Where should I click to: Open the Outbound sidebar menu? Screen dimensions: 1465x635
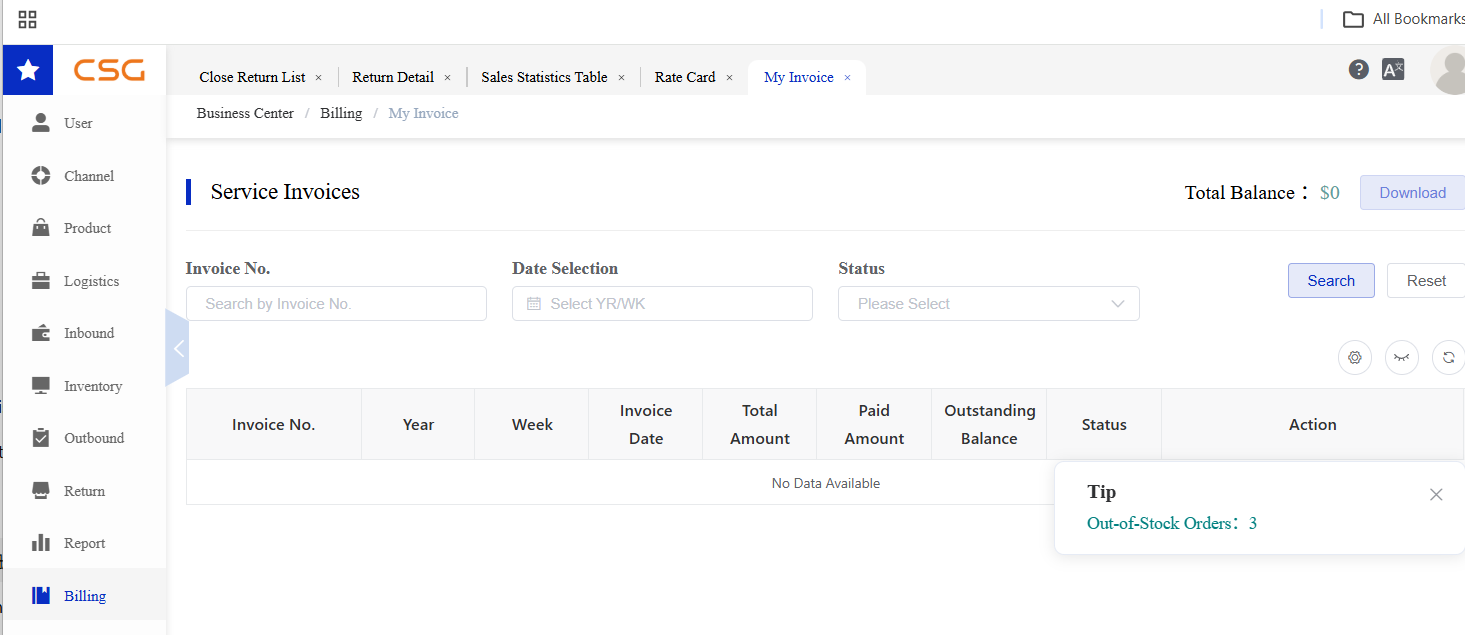point(84,438)
